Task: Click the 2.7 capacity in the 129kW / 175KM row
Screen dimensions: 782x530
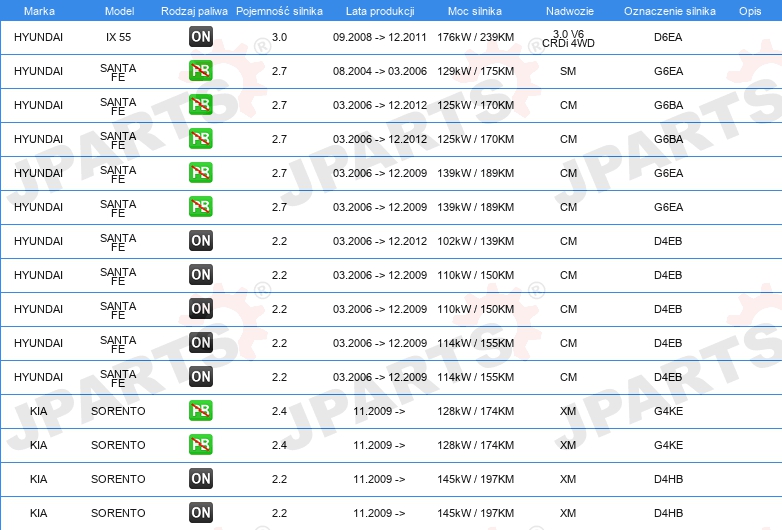Action: click(x=279, y=71)
